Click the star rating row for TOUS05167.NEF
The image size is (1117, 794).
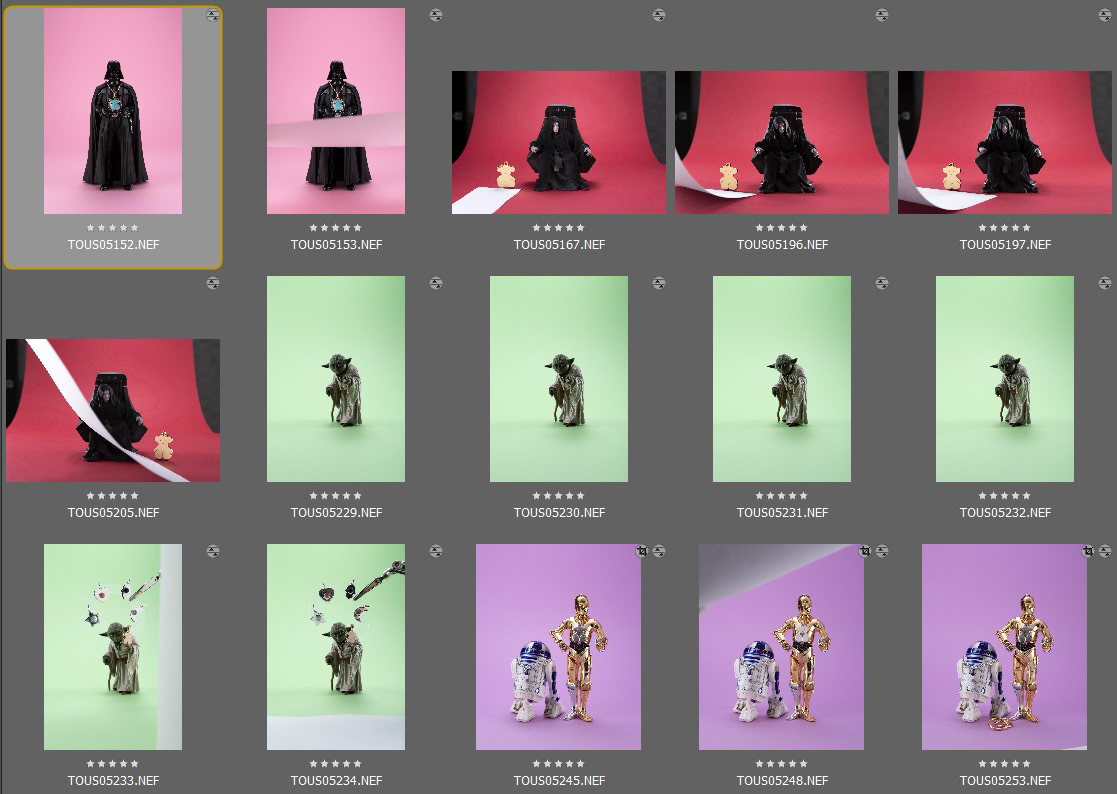click(558, 228)
